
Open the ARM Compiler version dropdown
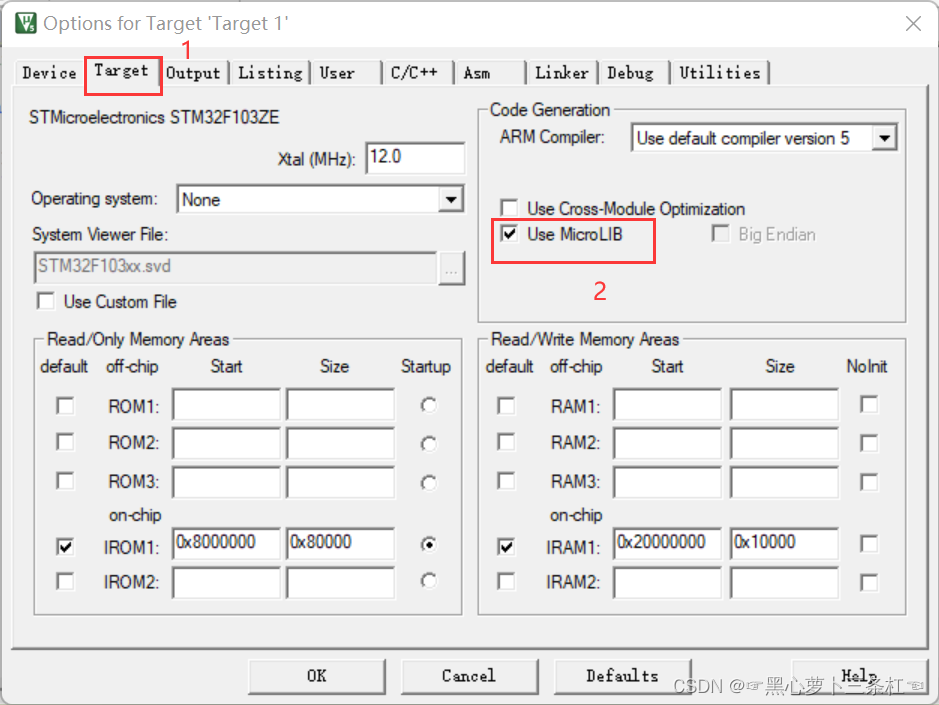(x=885, y=137)
